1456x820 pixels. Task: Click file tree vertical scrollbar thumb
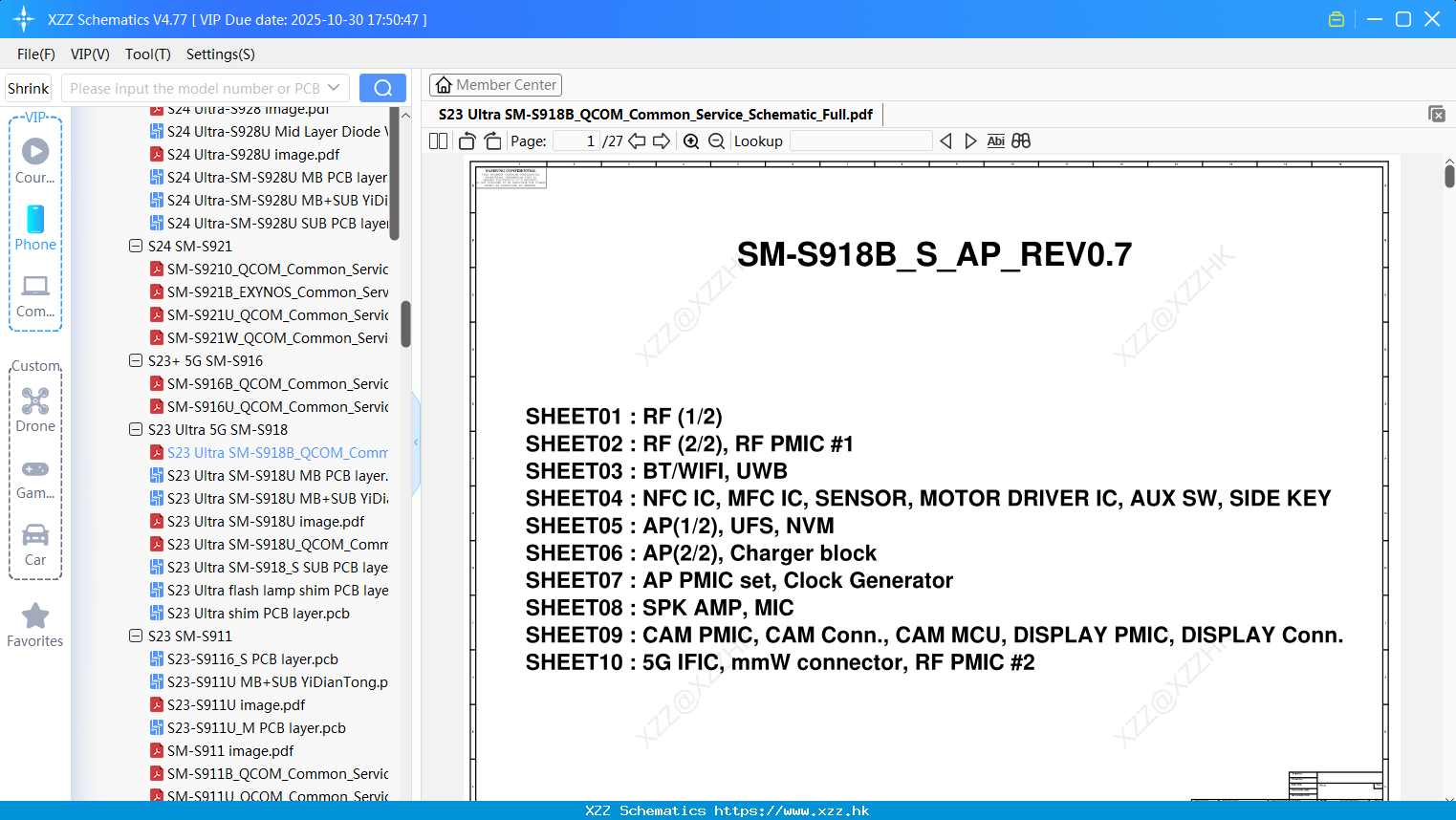click(405, 324)
